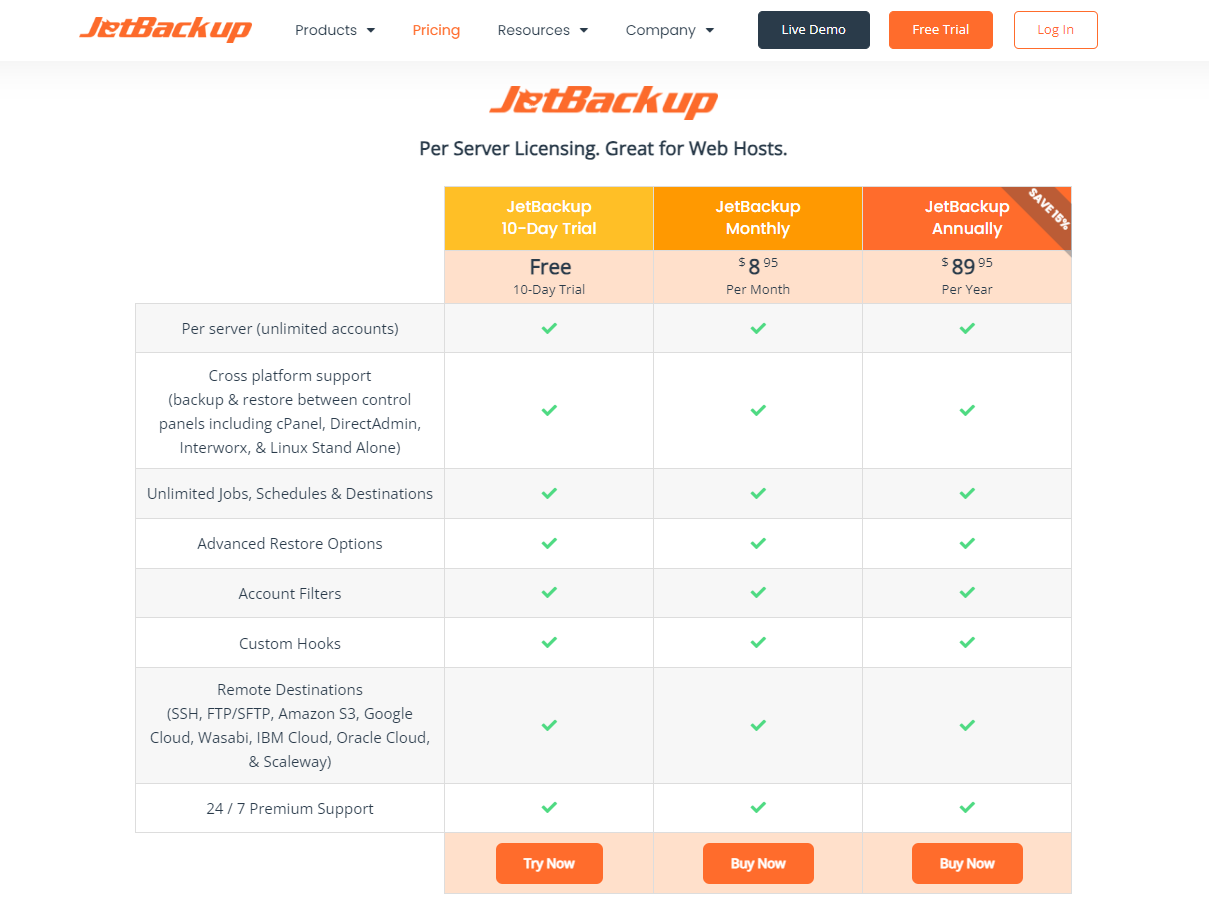Screen dimensions: 1209x902
Task: Click the Save 15% ribbon on the Annually plan
Action: click(x=1047, y=210)
